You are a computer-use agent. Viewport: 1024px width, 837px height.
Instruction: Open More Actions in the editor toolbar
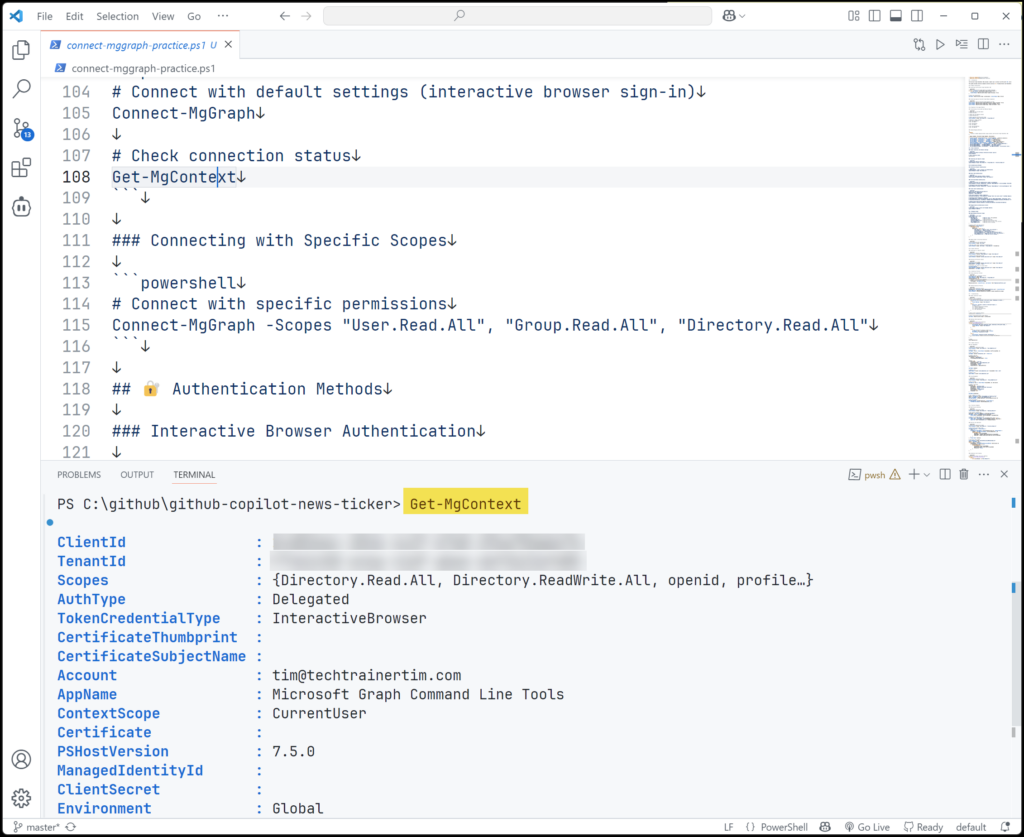(x=1004, y=44)
